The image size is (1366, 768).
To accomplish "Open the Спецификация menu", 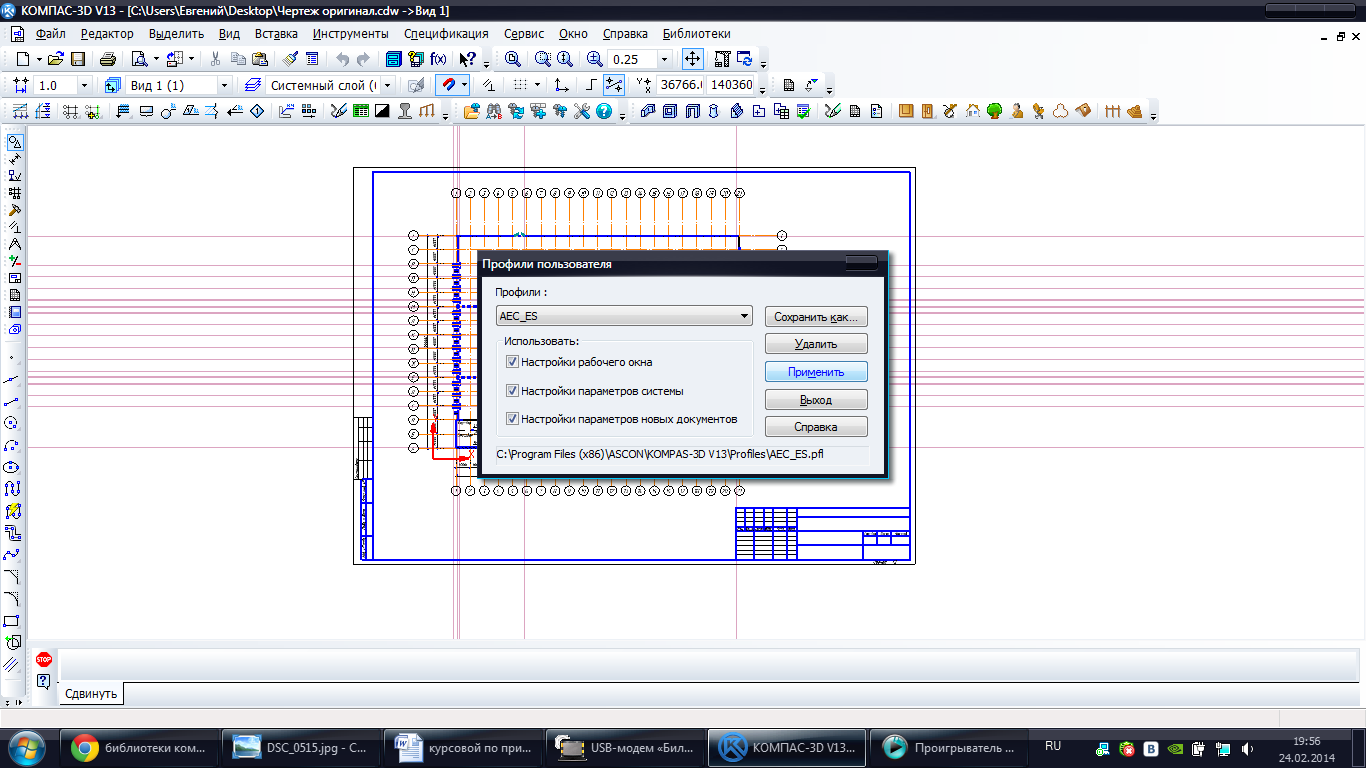I will click(446, 34).
